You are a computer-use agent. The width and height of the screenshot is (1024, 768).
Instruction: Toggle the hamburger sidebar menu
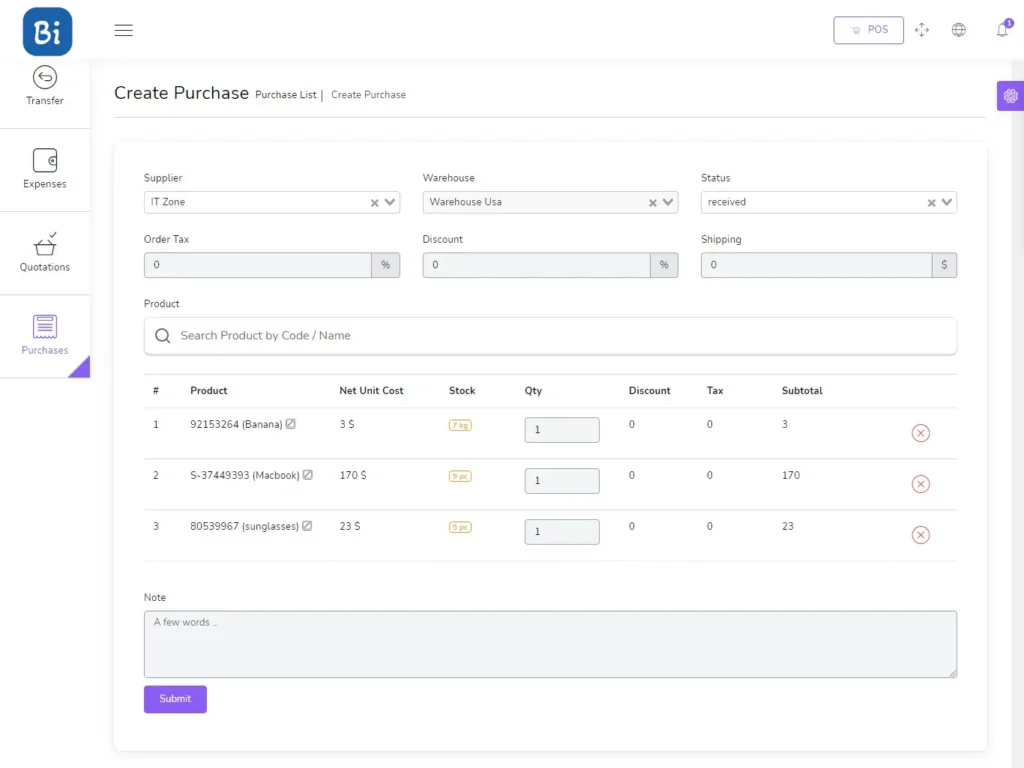123,30
